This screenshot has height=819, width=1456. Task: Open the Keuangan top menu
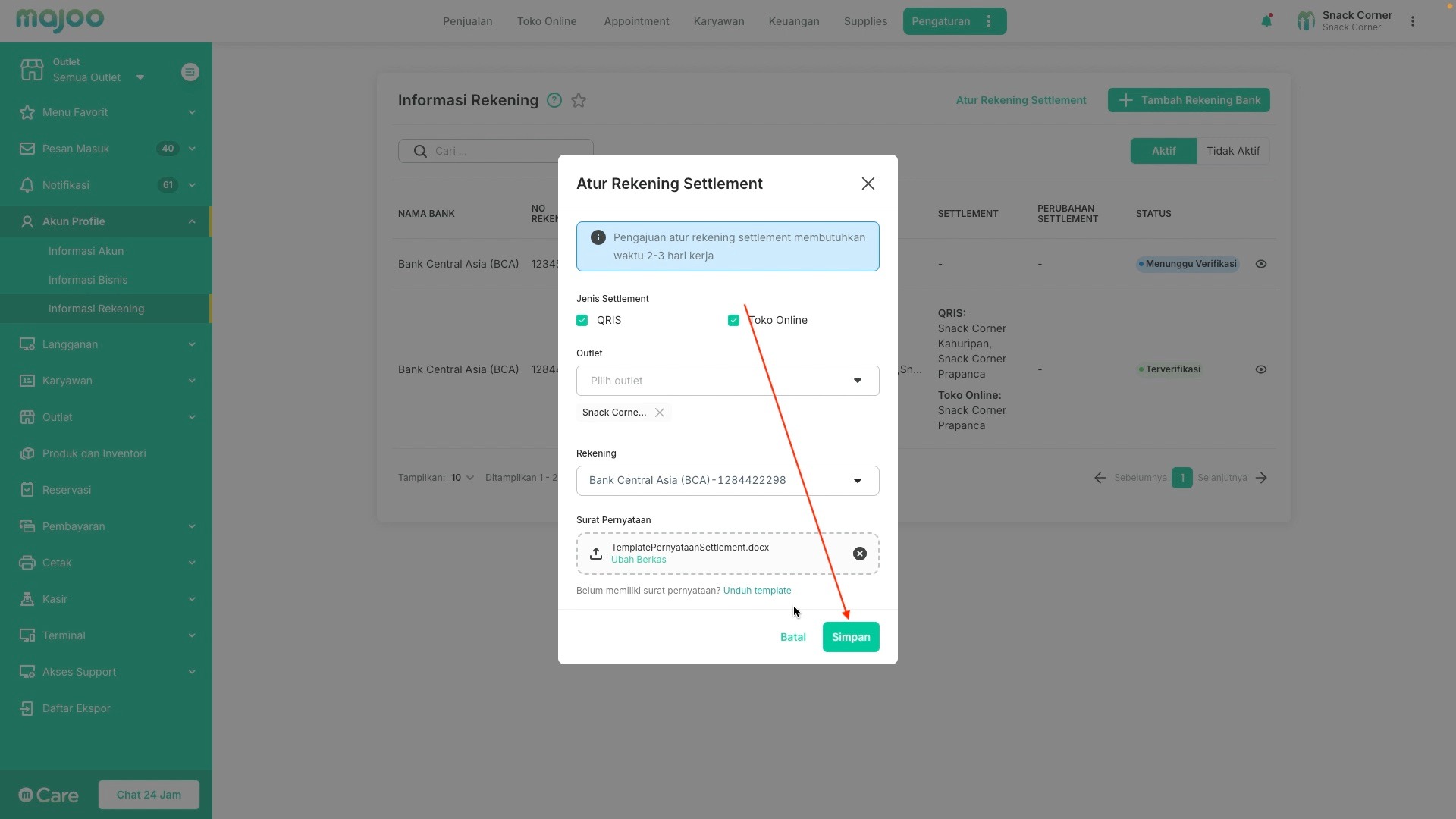click(793, 21)
